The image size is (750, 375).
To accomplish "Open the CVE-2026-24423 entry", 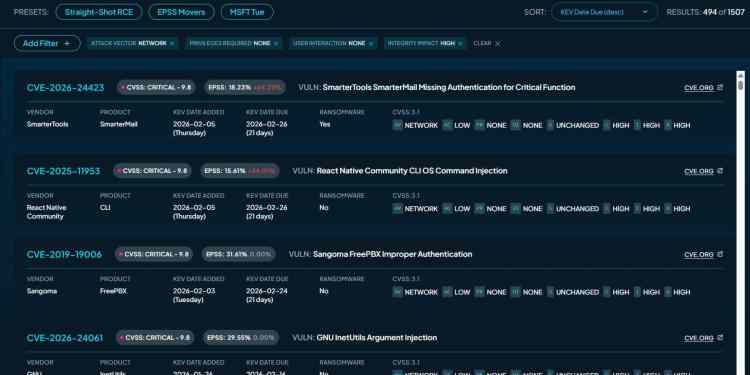I will click(66, 88).
